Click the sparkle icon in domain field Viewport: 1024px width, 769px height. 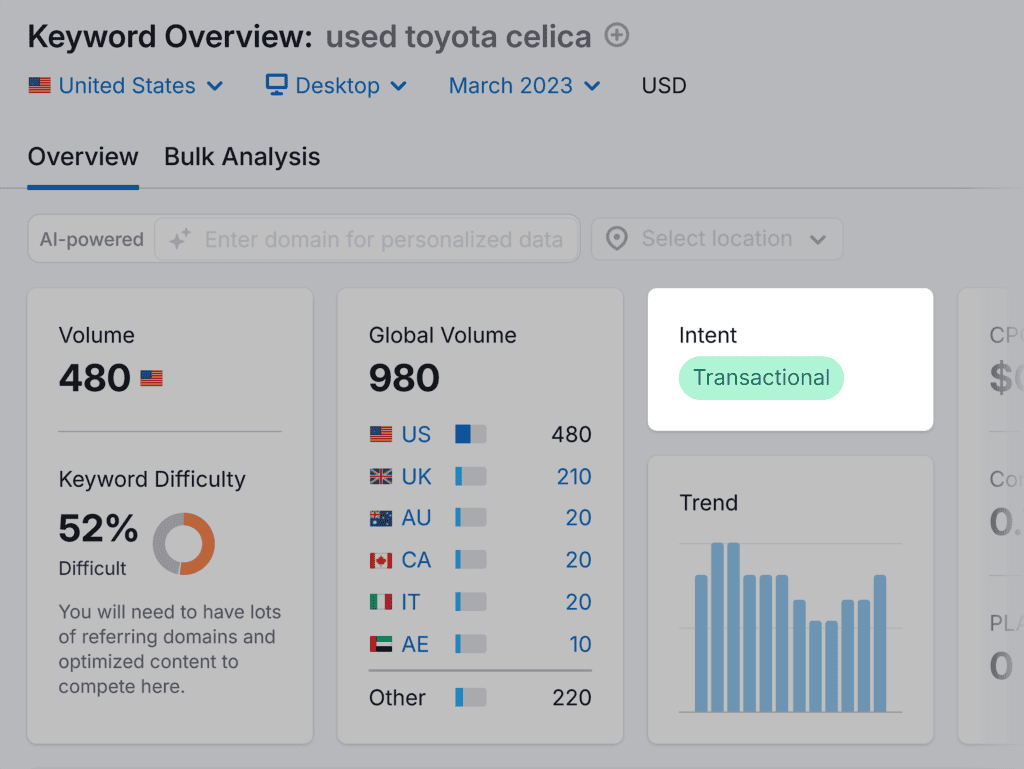coord(179,240)
